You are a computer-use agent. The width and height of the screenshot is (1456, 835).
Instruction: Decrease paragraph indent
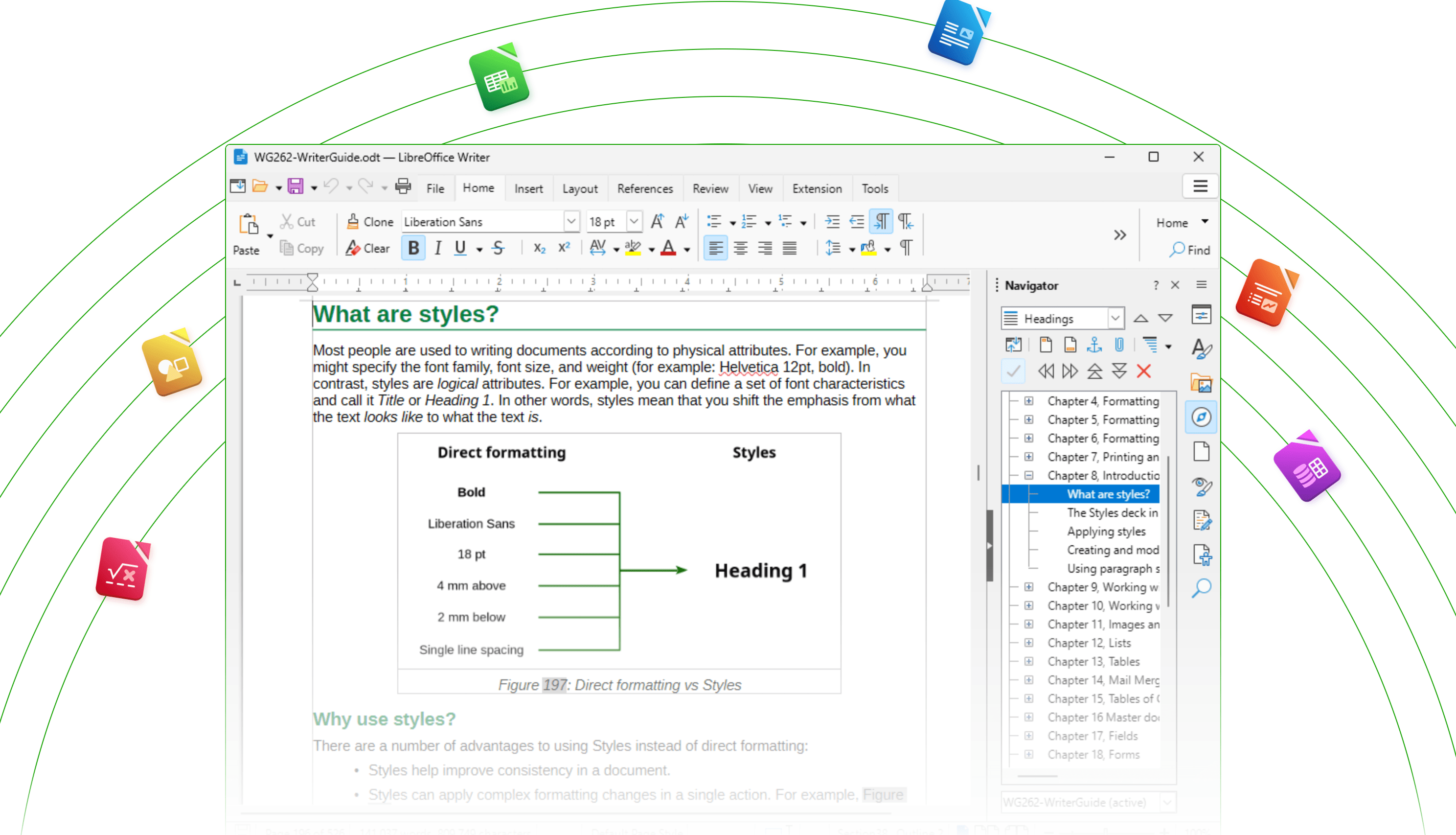click(x=857, y=222)
